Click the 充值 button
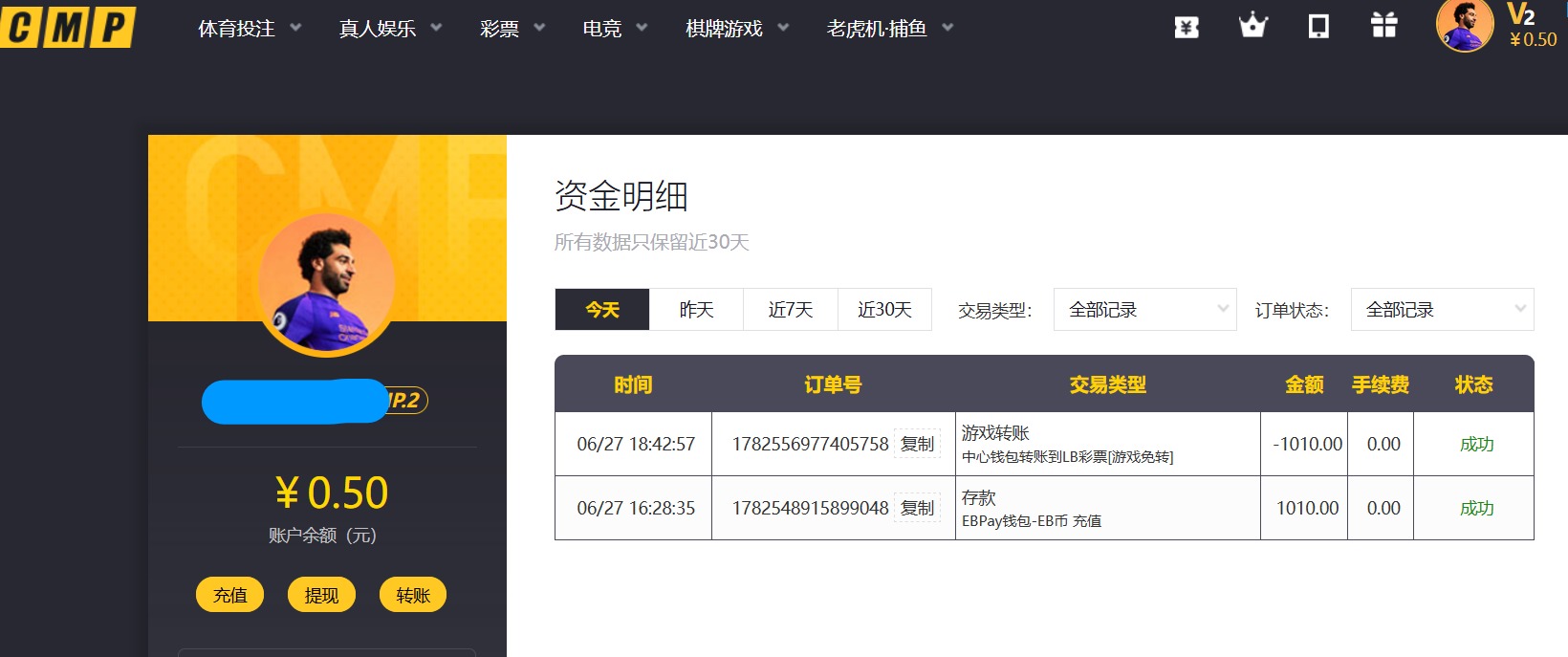This screenshot has height=657, width=1568. click(229, 595)
